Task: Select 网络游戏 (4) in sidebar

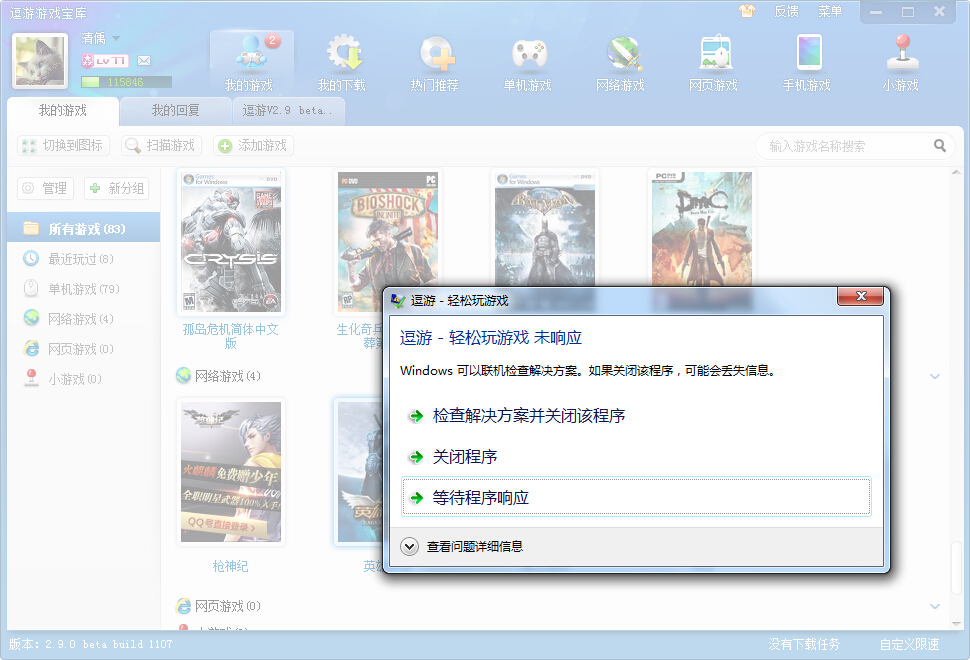Action: (84, 319)
